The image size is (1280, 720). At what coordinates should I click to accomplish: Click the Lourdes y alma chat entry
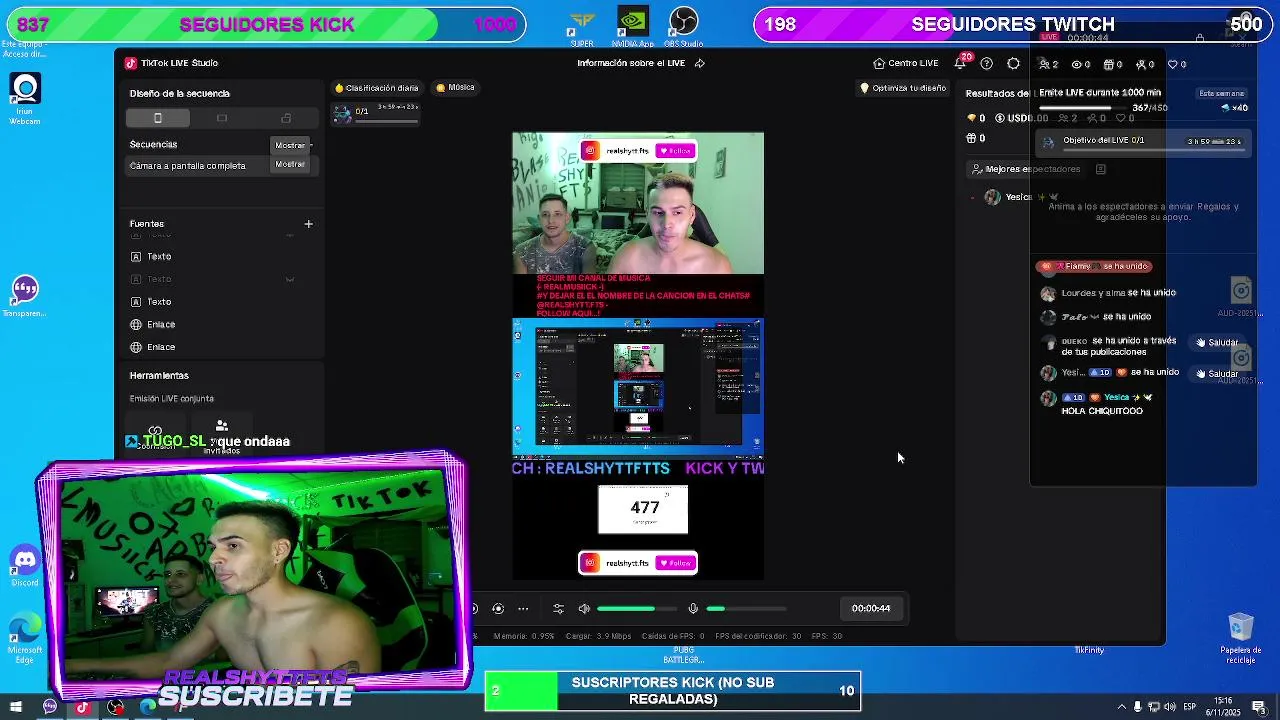click(x=1108, y=293)
